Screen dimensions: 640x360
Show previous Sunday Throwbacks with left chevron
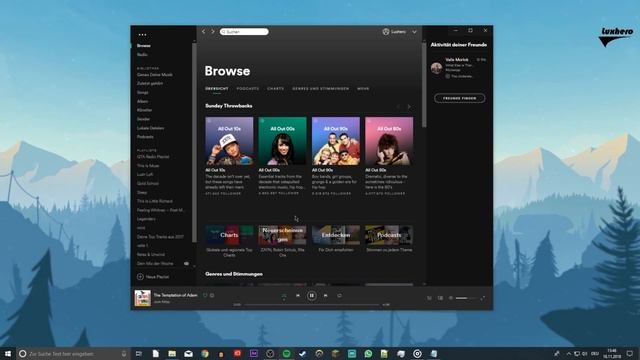click(x=398, y=107)
